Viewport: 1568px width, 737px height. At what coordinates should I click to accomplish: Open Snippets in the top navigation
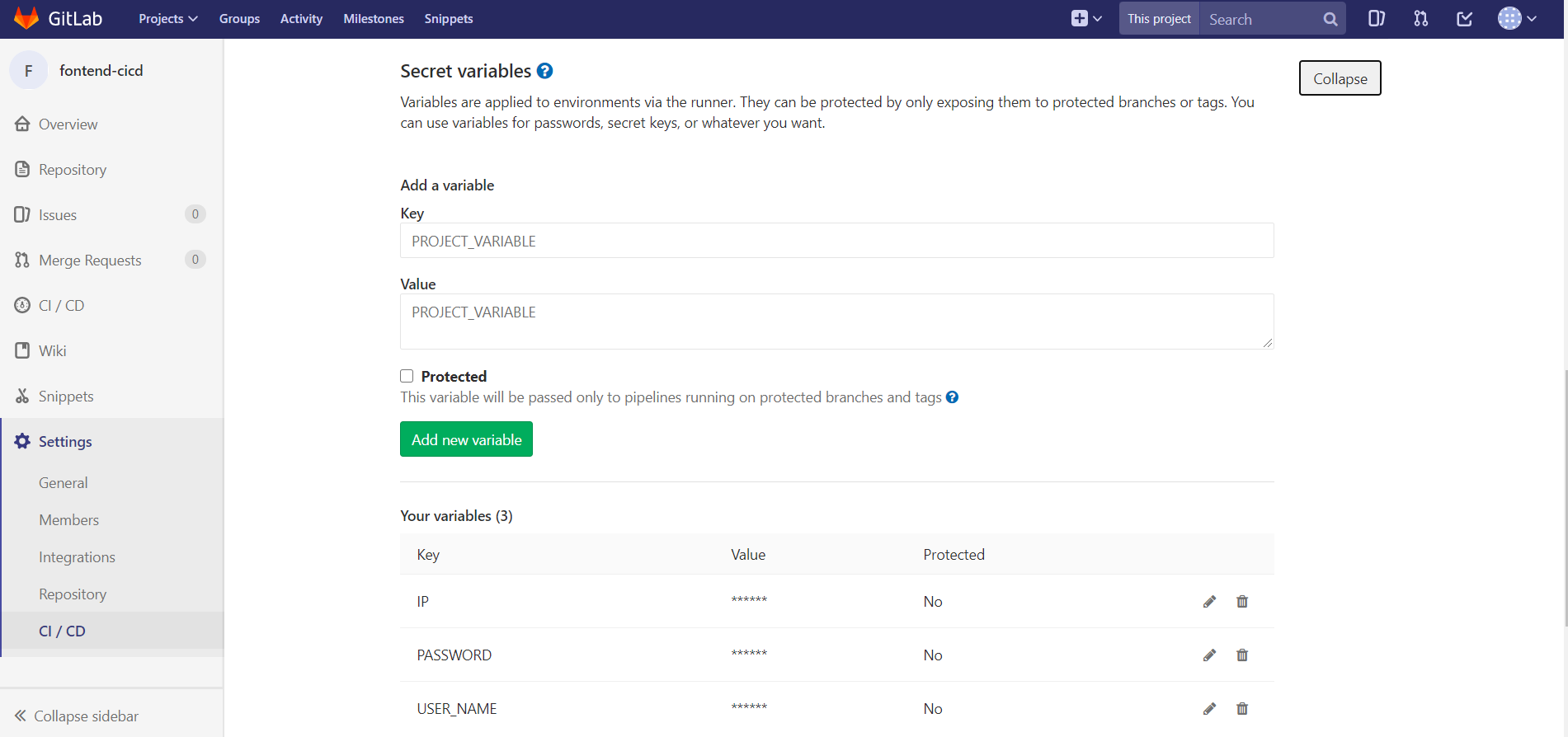click(x=449, y=18)
